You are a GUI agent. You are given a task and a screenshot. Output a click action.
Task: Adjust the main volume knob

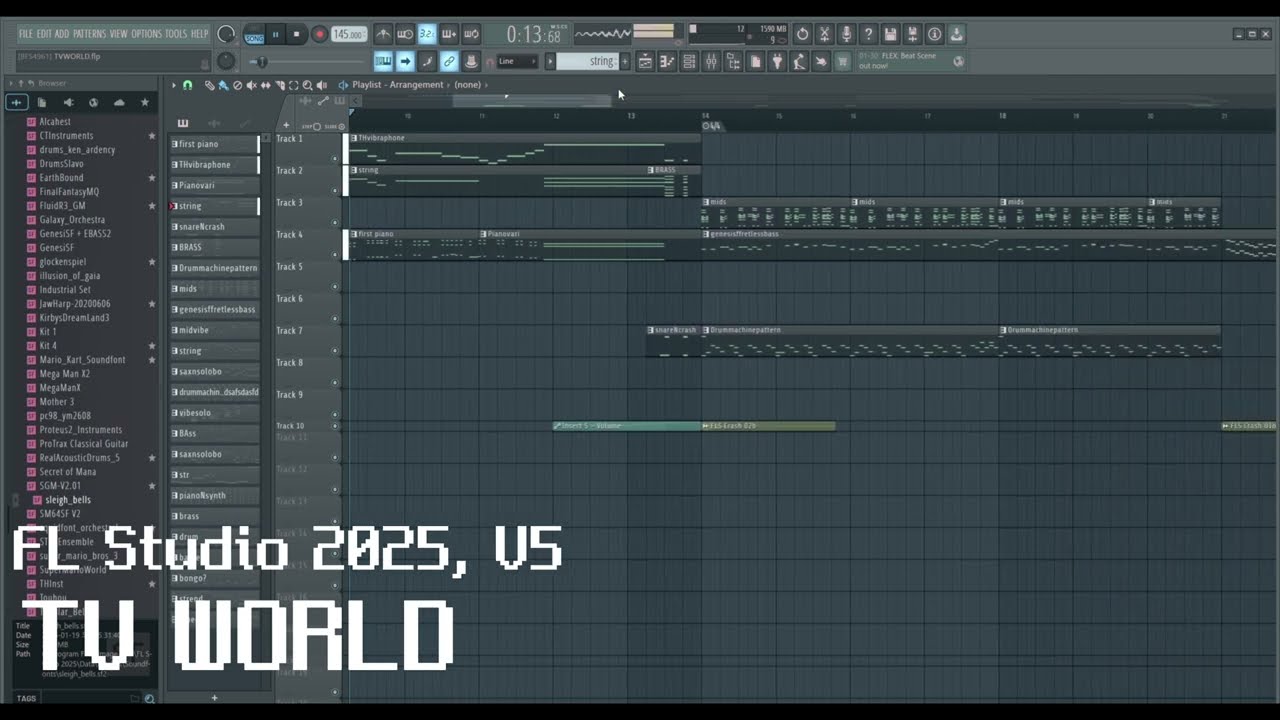pyautogui.click(x=226, y=34)
